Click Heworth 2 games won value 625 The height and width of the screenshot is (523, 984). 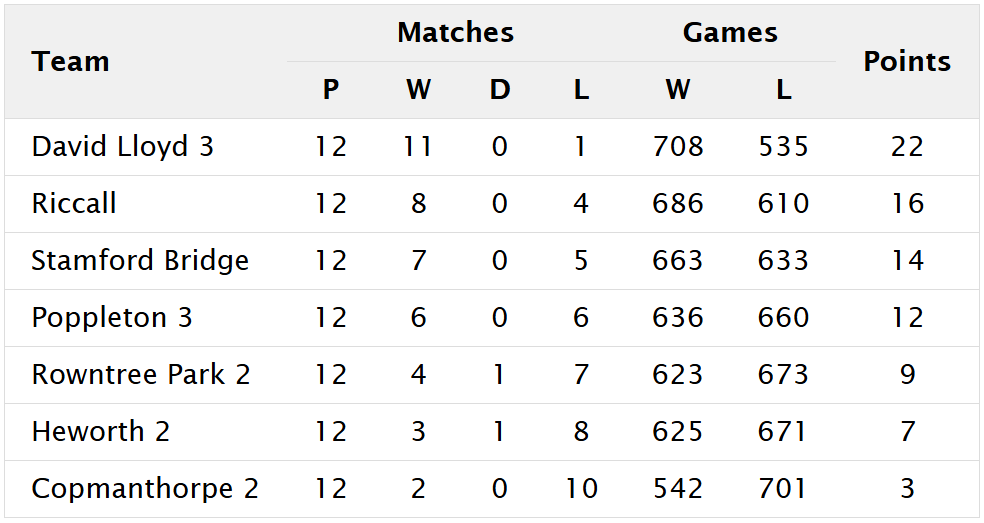(x=678, y=432)
